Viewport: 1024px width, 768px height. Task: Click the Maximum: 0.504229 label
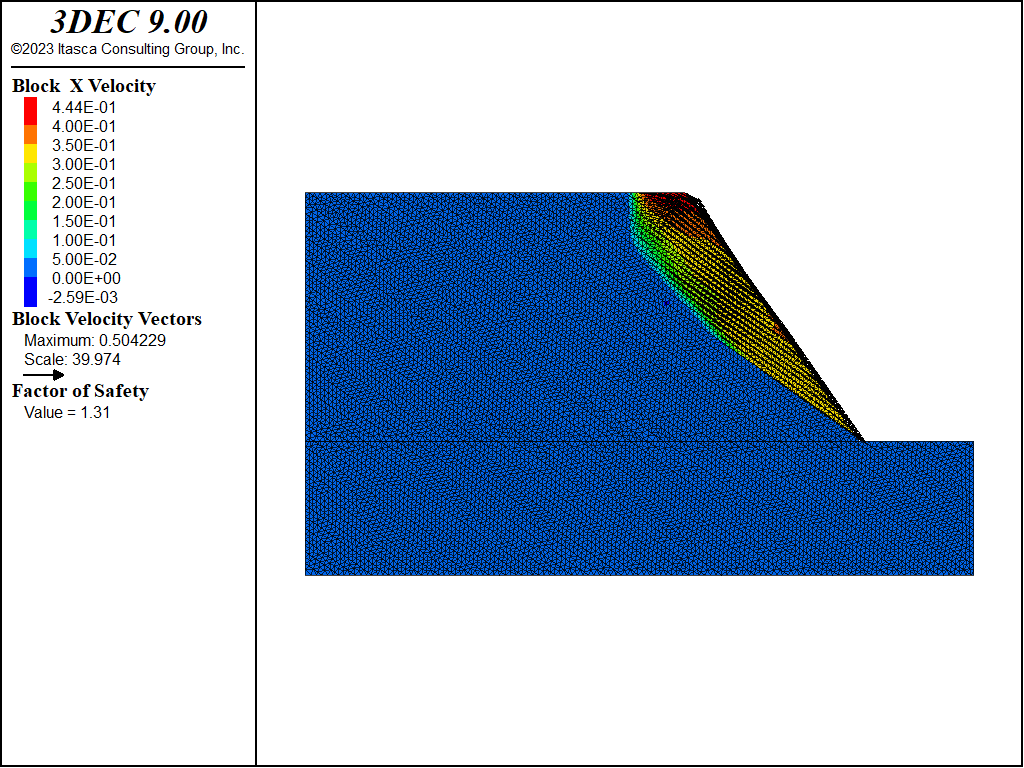tap(95, 340)
